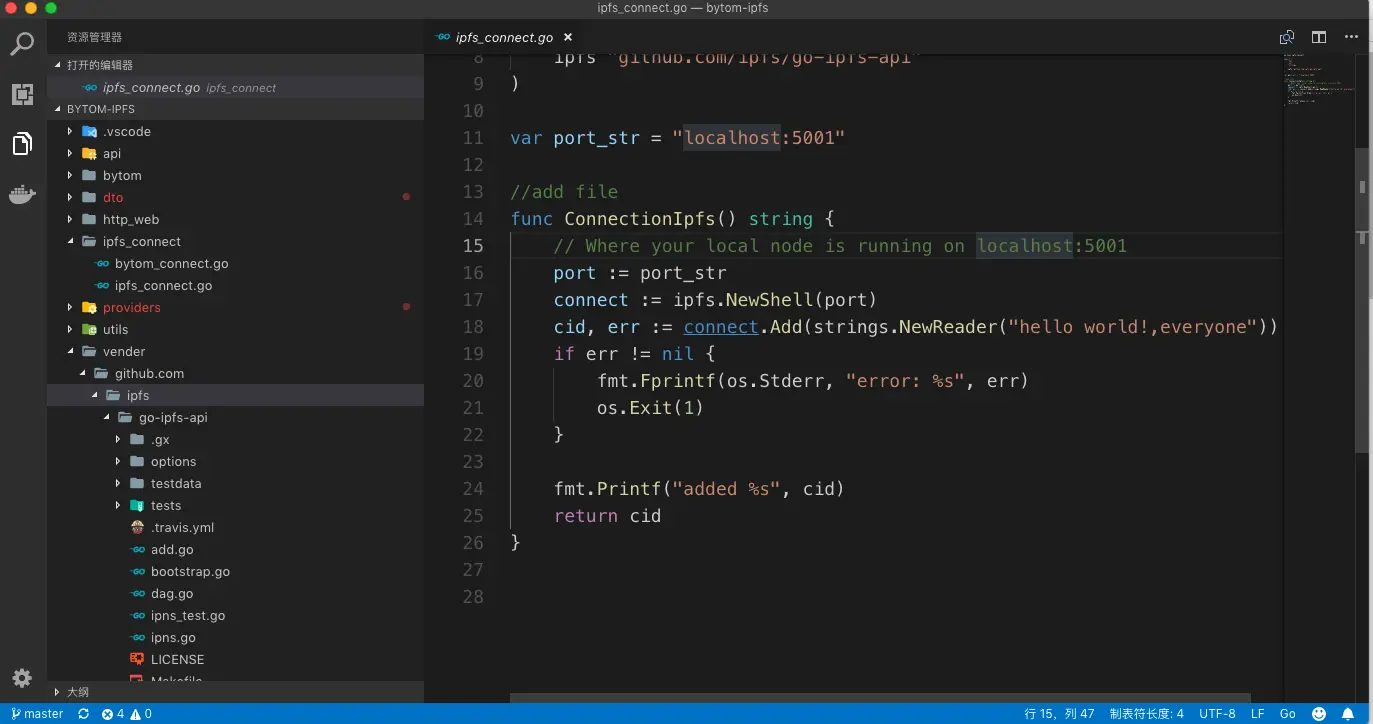
Task: Open ipfs_connect.go in ipfs_connect folder
Action: 235,286
